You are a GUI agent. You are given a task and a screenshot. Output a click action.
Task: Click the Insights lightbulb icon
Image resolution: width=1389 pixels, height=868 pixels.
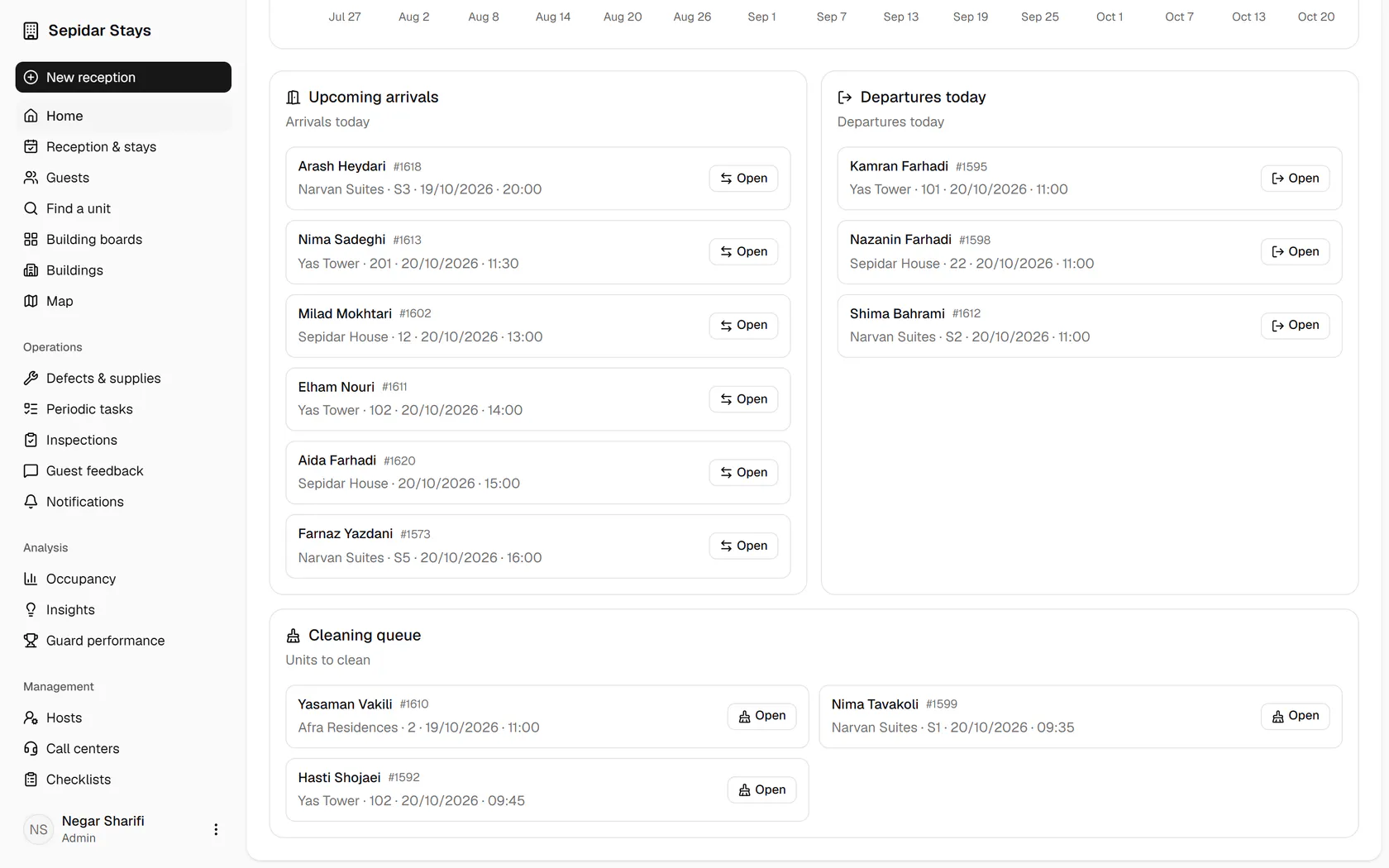click(x=31, y=610)
